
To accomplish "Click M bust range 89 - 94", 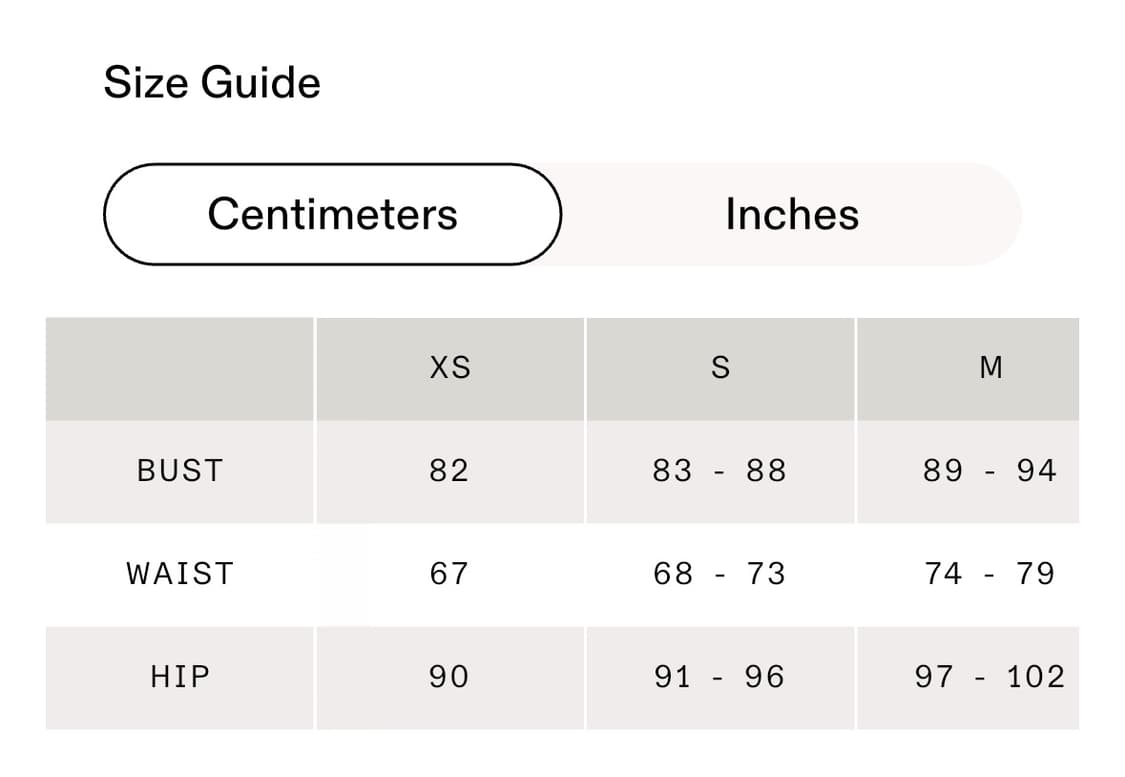I will 990,471.
